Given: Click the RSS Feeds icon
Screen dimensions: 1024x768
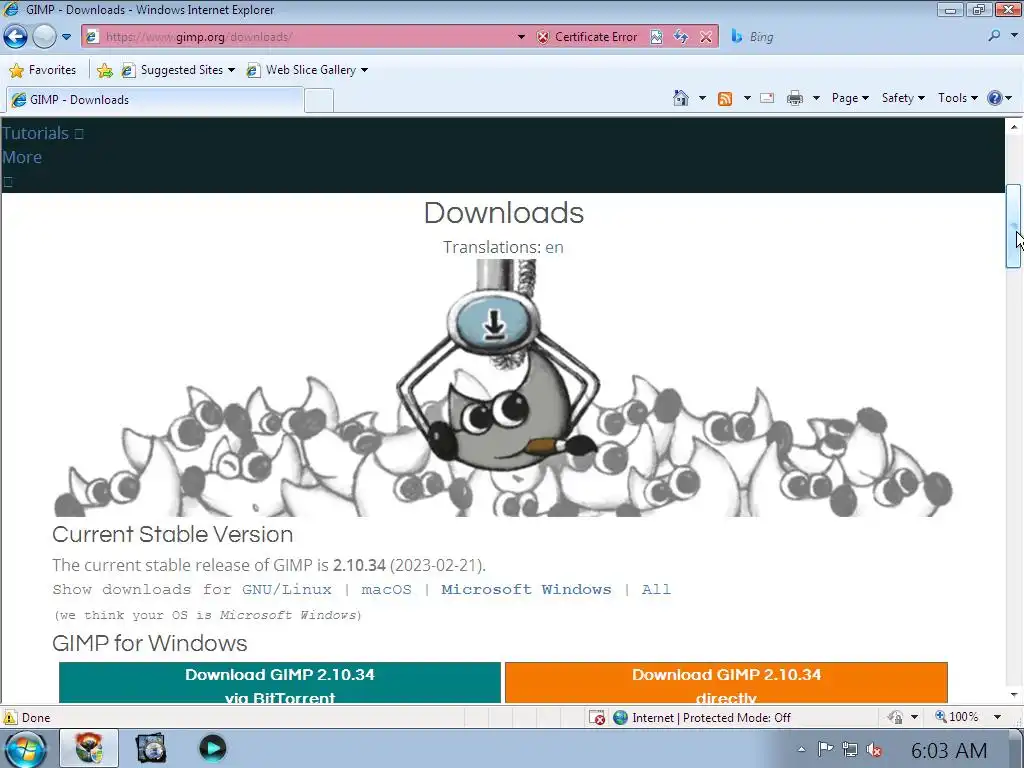Looking at the screenshot, I should click(x=724, y=99).
